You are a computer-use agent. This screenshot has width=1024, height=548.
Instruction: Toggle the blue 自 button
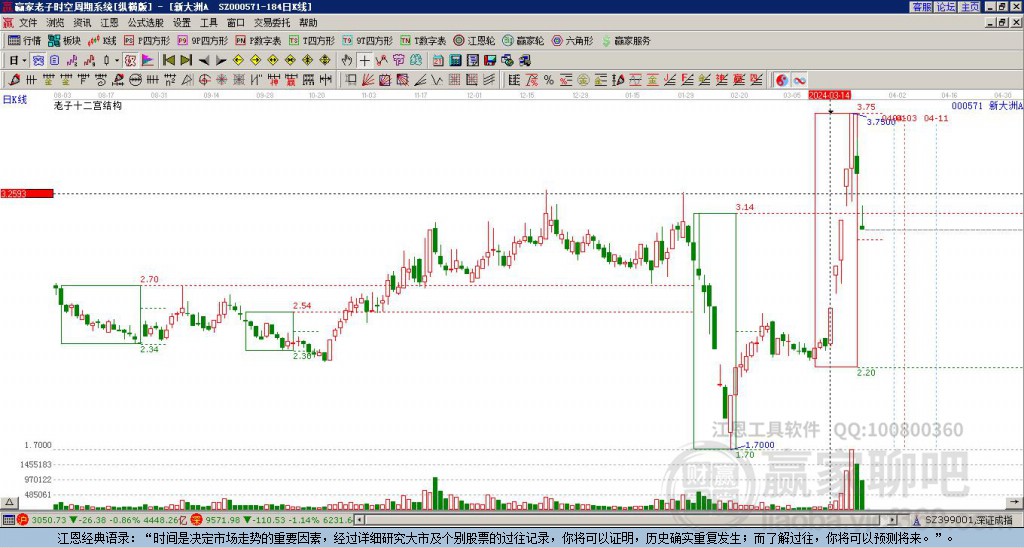coord(54,60)
